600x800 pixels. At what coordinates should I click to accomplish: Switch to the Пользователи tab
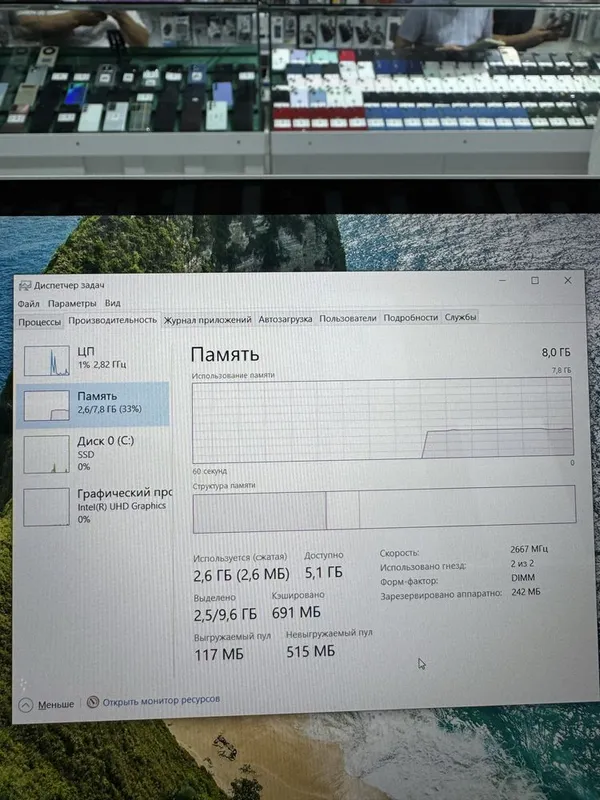[347, 318]
